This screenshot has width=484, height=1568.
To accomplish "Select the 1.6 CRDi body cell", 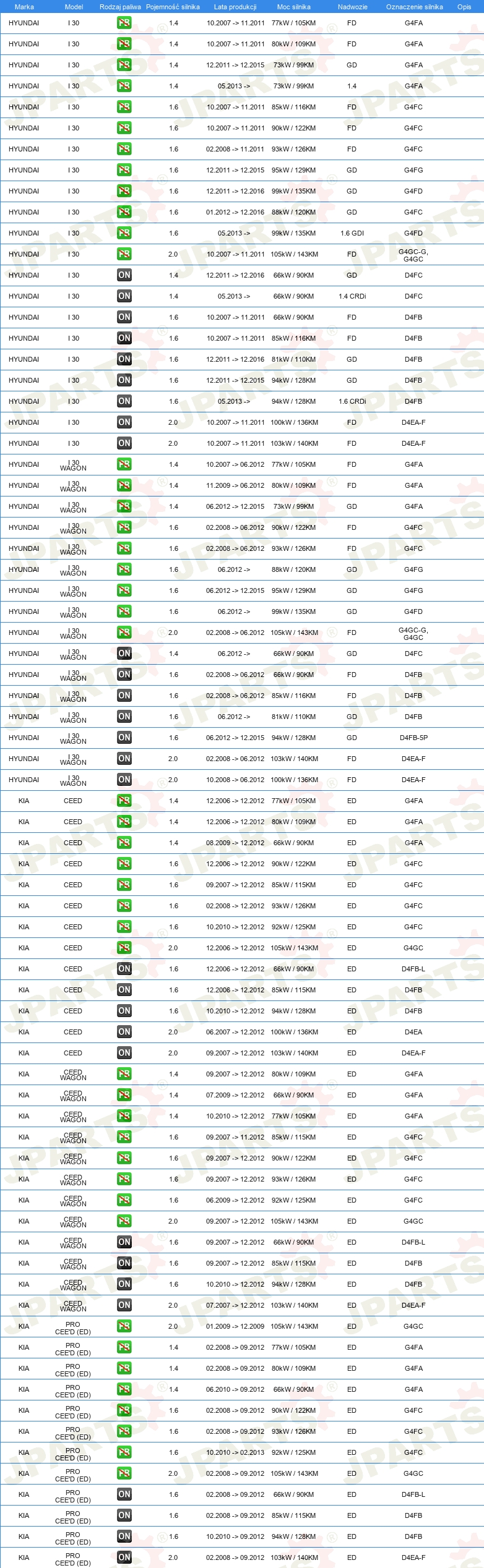I will (352, 401).
